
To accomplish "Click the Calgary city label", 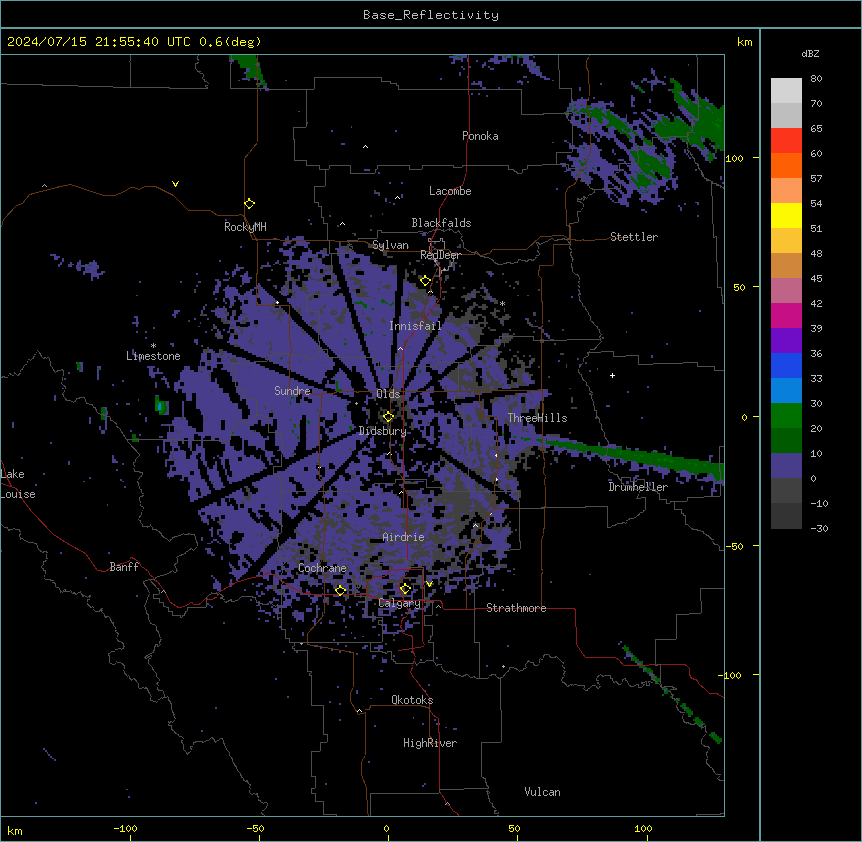I will click(x=400, y=603).
